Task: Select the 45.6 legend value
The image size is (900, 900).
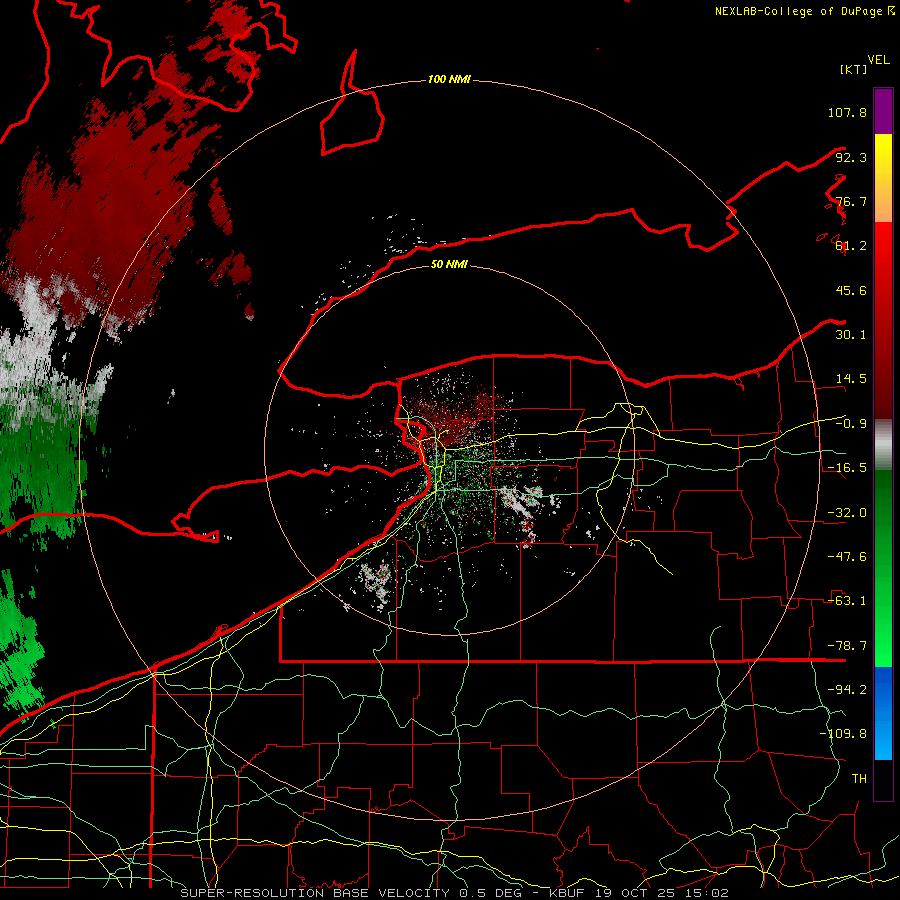Action: (851, 290)
